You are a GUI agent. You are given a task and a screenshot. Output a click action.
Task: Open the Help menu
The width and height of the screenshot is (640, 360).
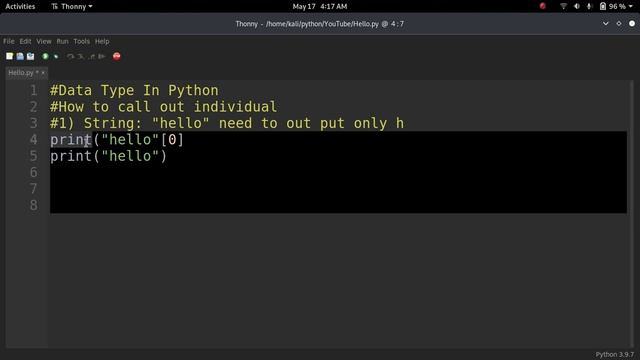click(102, 41)
